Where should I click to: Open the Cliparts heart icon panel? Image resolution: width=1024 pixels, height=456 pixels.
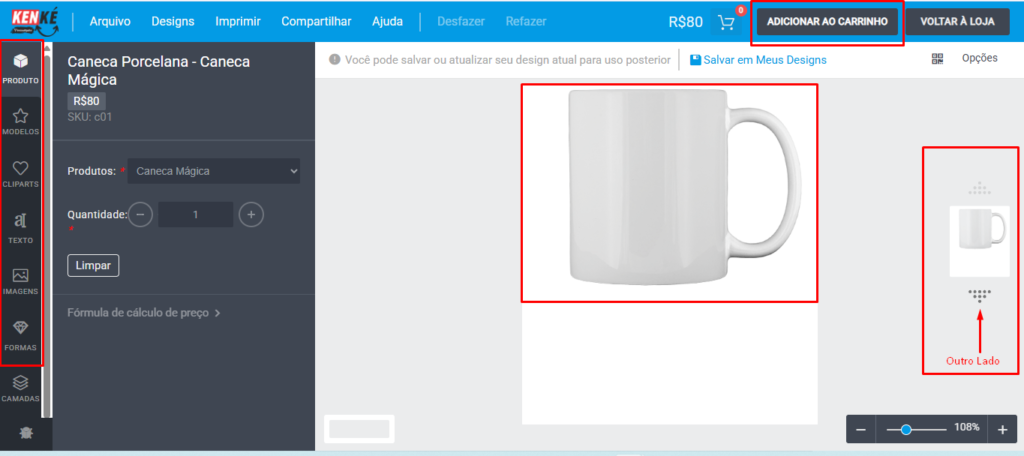coord(20,174)
